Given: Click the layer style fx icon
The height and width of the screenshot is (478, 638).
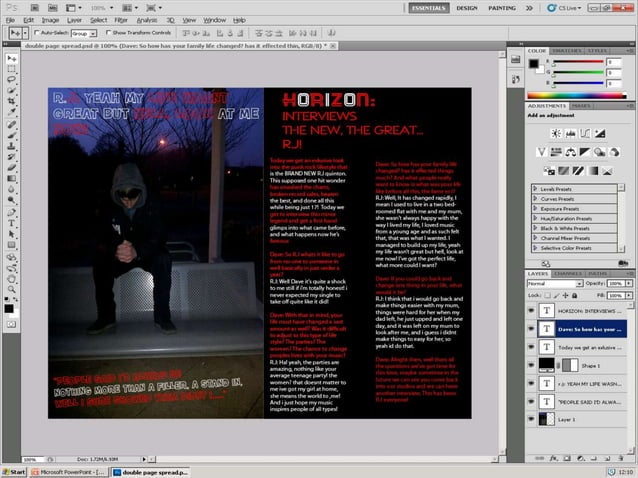Looking at the screenshot, I should 553,458.
